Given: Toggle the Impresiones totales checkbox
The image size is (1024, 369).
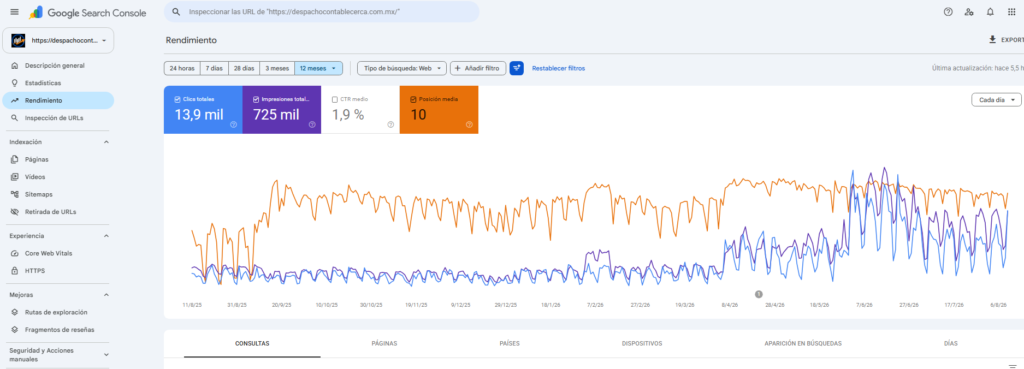Looking at the screenshot, I should tap(256, 100).
